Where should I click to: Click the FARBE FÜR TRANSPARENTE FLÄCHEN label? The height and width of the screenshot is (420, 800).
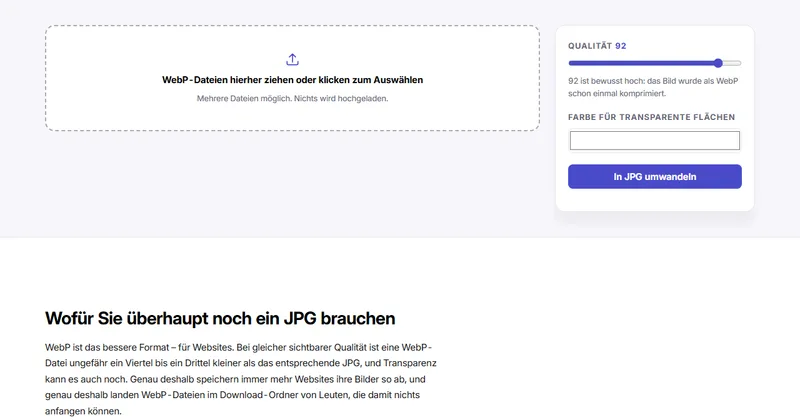pos(652,117)
